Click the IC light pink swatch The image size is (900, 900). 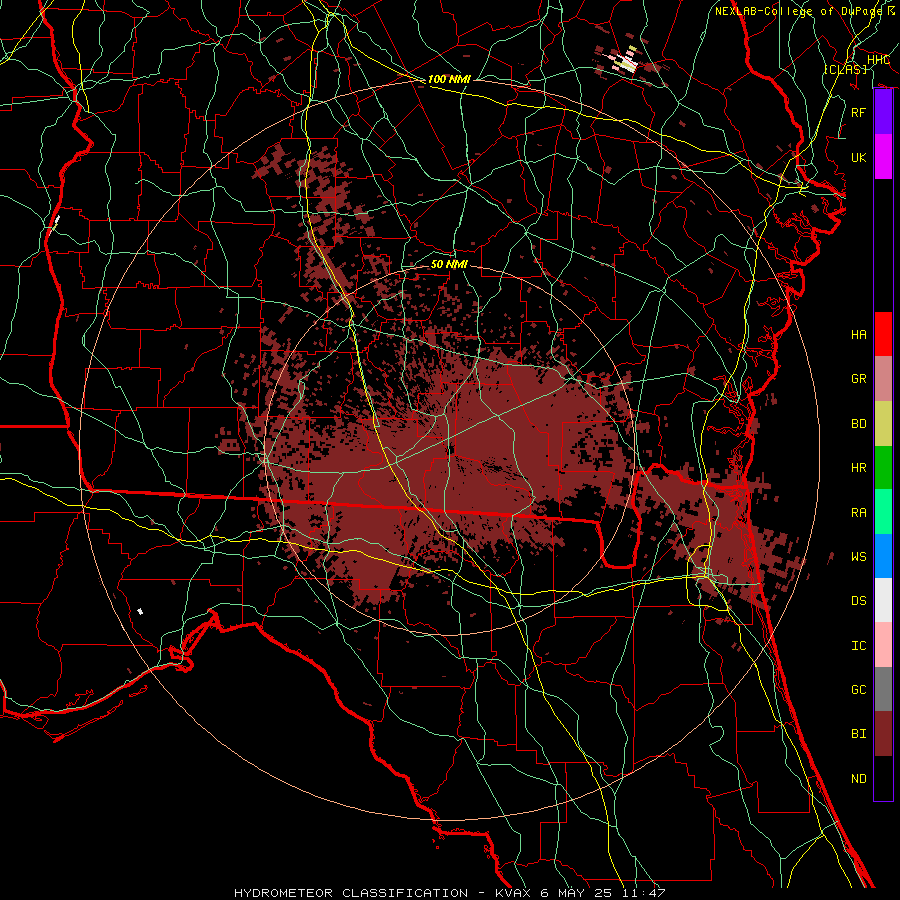[x=883, y=645]
